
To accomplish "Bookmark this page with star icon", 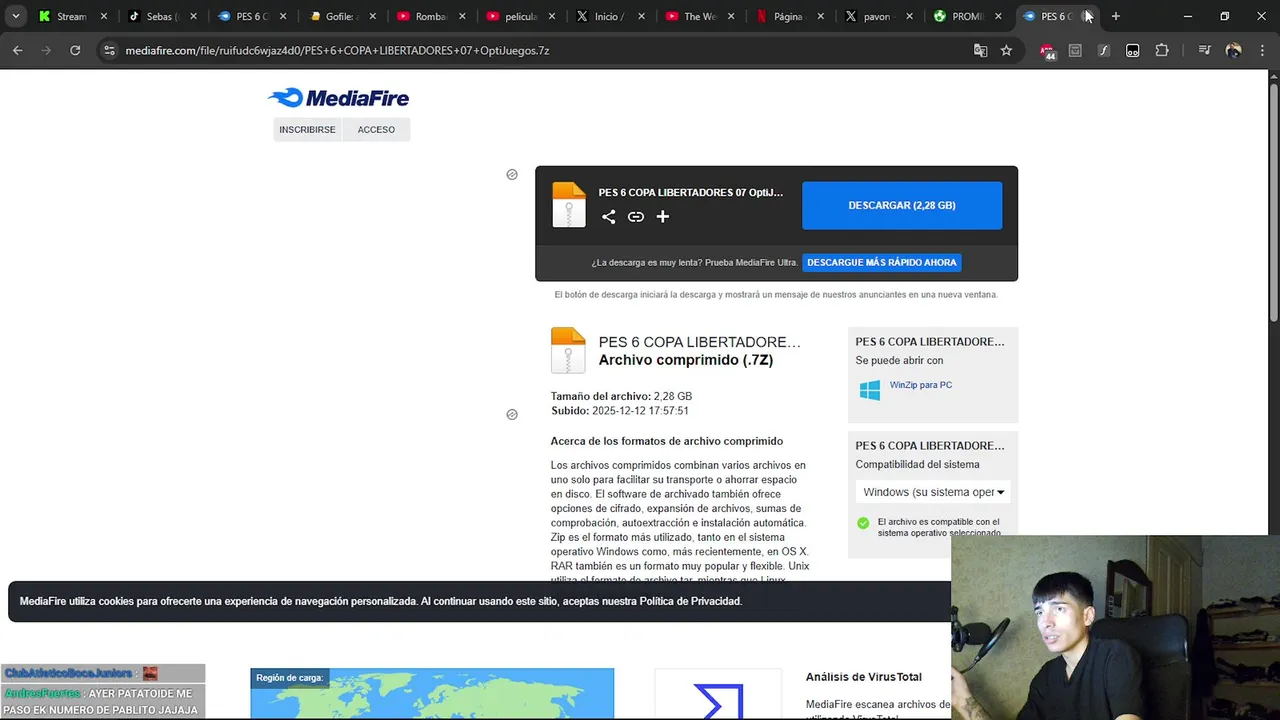I will [x=1006, y=50].
